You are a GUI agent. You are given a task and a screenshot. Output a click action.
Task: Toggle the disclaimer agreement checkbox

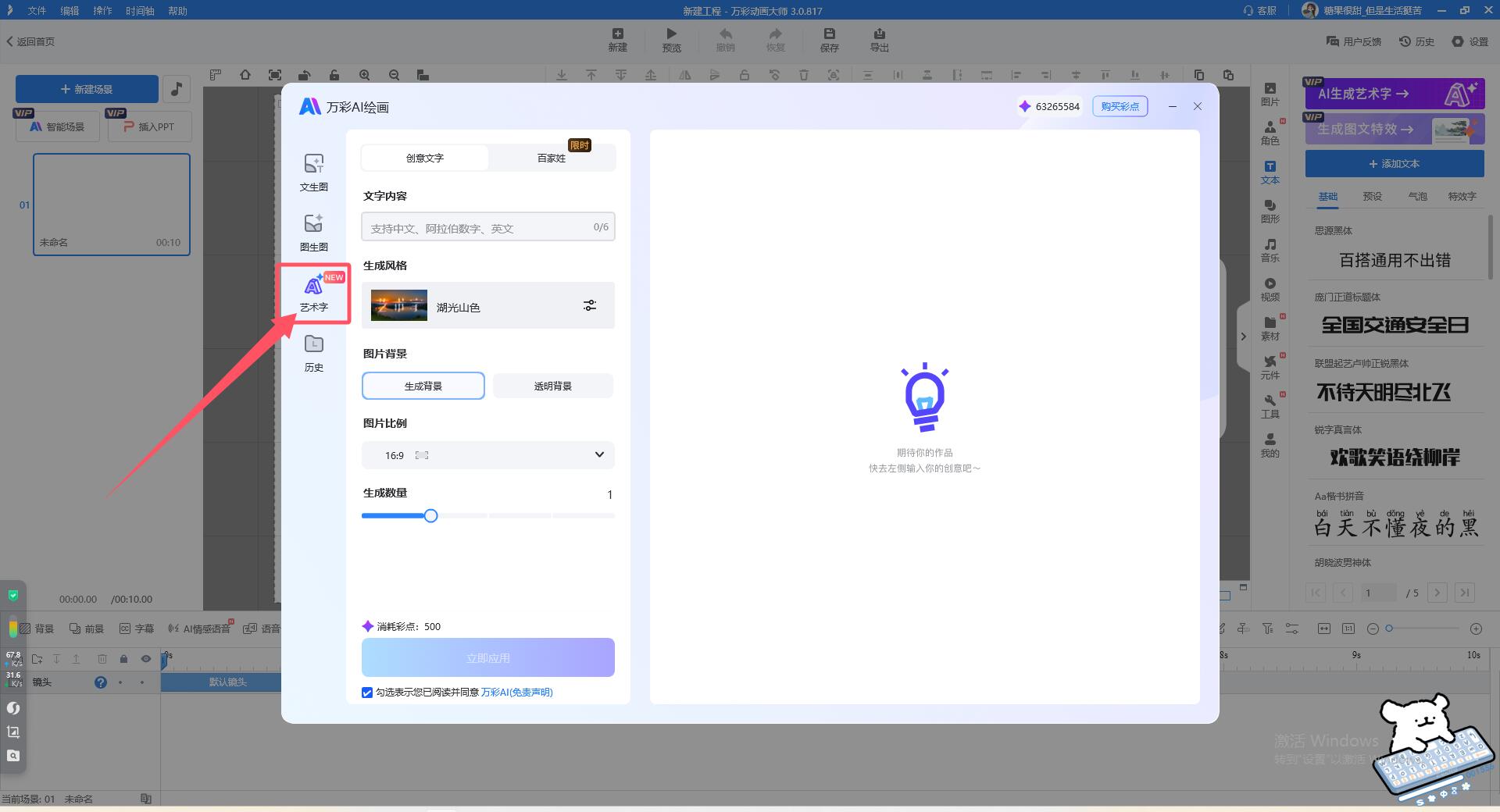(367, 693)
